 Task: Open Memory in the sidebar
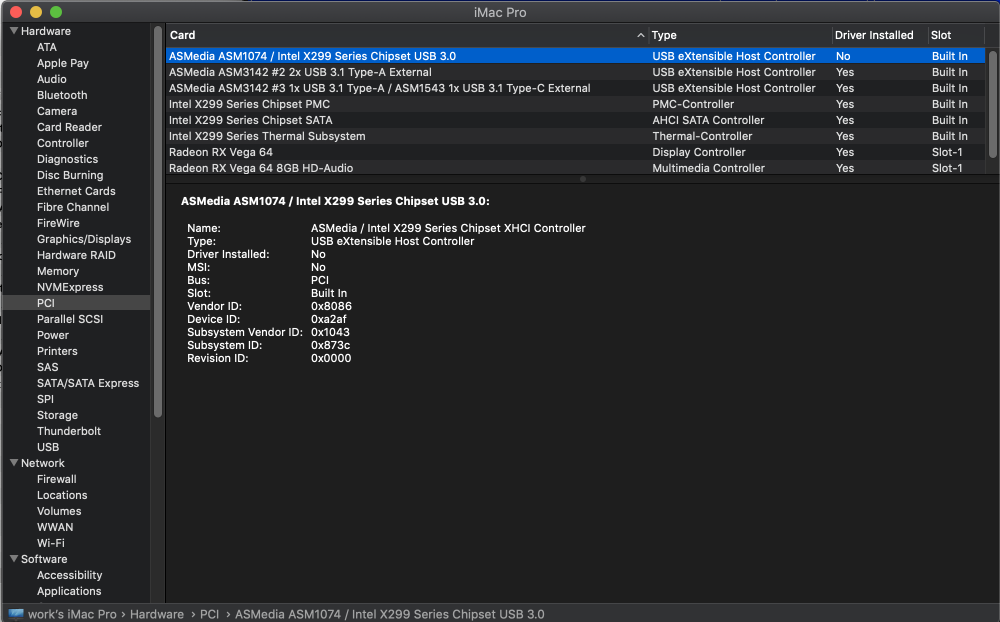[x=57, y=271]
